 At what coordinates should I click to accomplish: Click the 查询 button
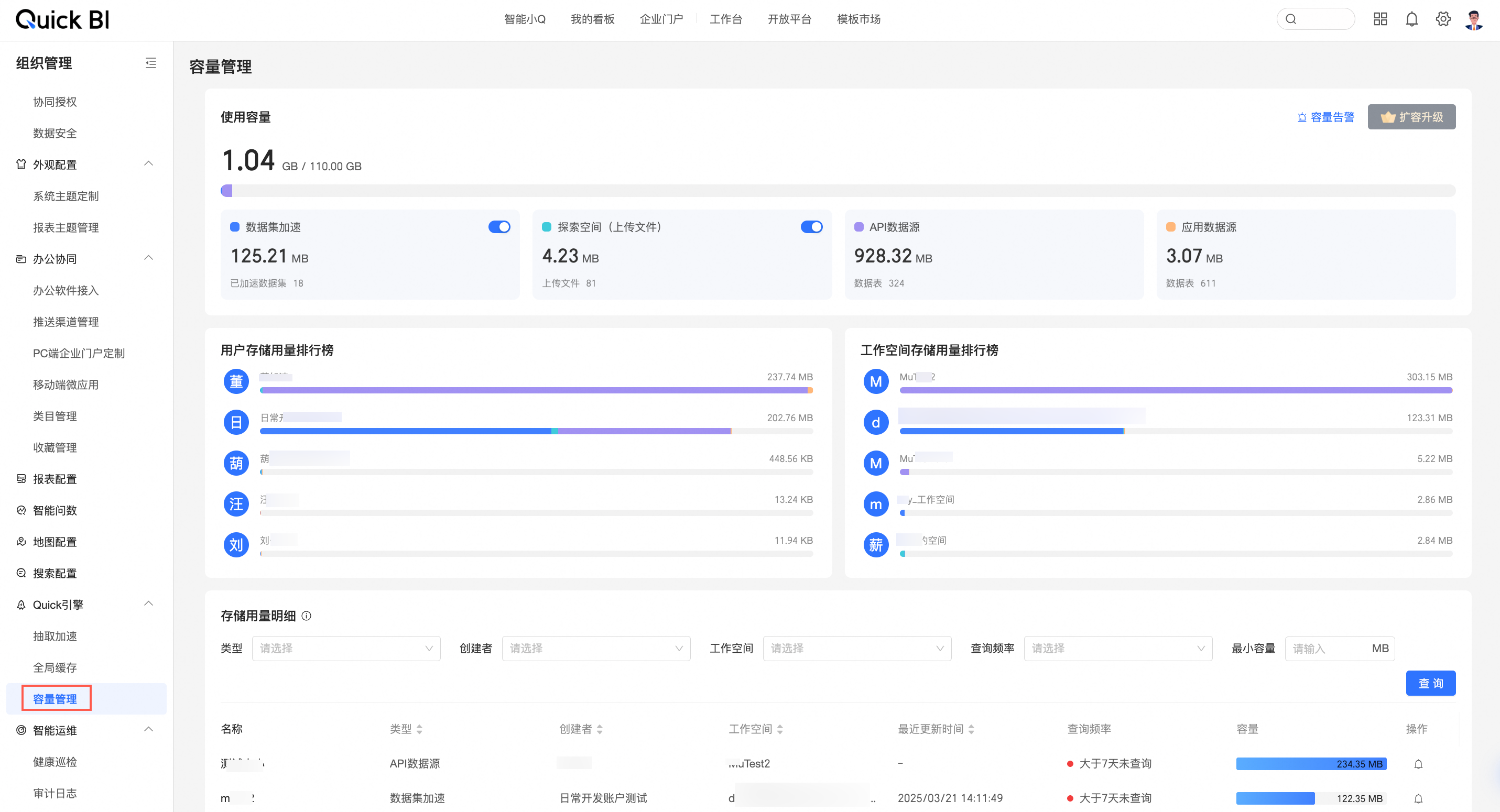[x=1430, y=683]
